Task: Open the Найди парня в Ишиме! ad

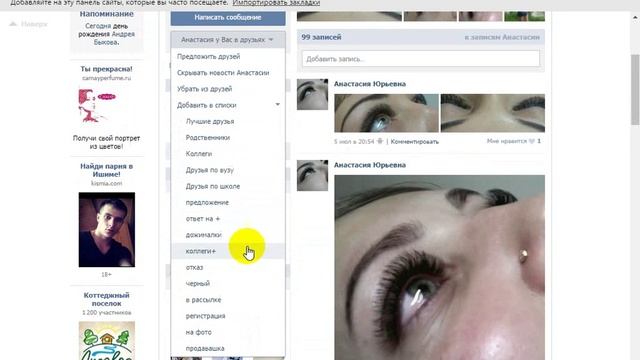Action: pyautogui.click(x=107, y=170)
